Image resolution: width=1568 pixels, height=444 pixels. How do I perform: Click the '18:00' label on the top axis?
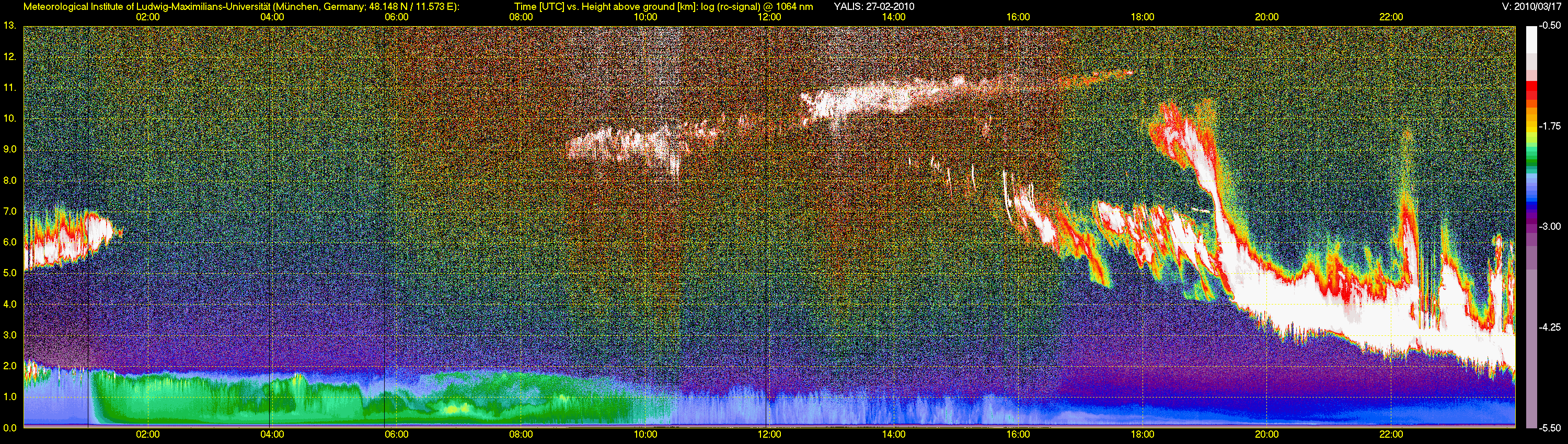[x=1143, y=17]
